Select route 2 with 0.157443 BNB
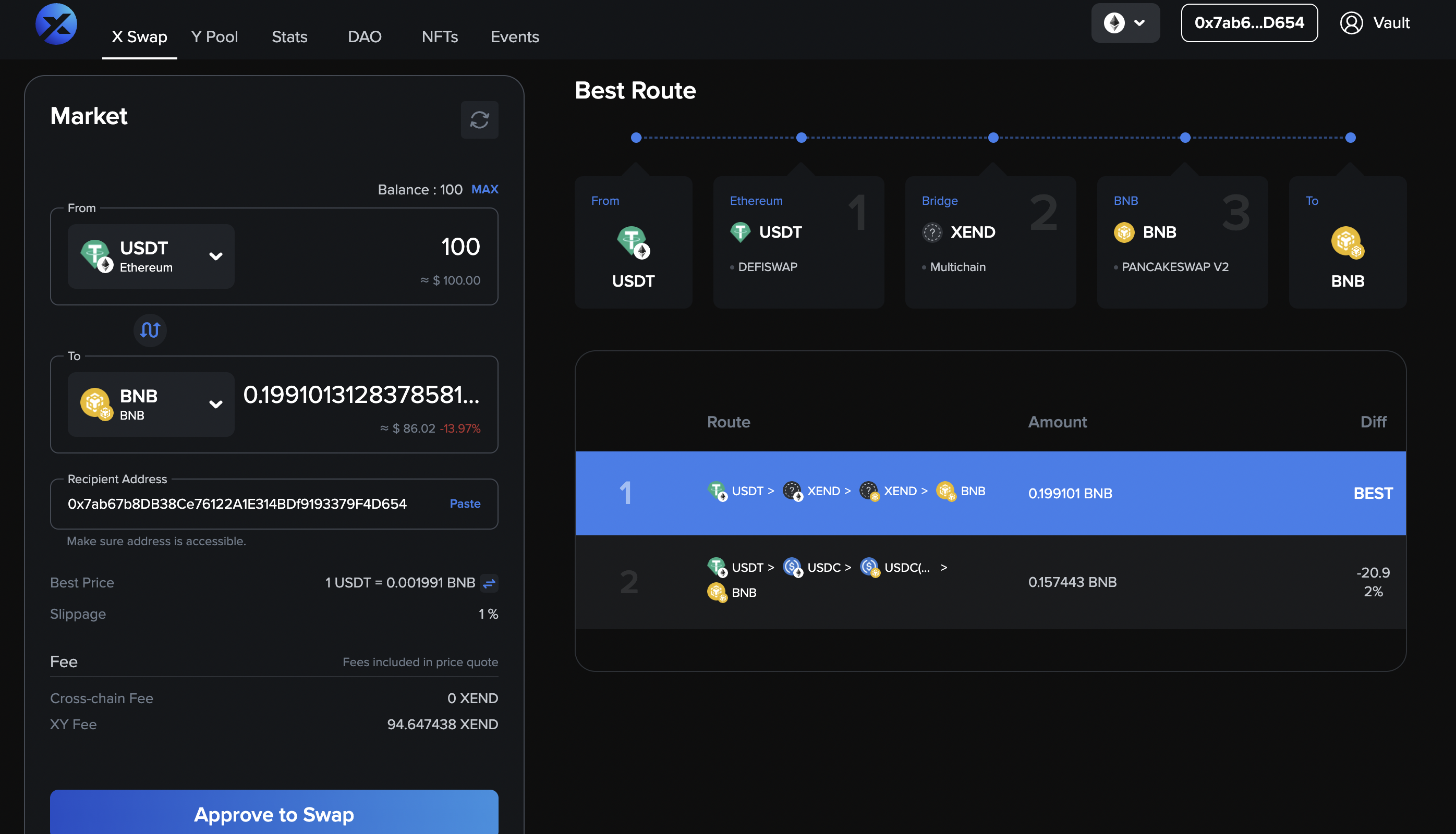 tap(990, 582)
